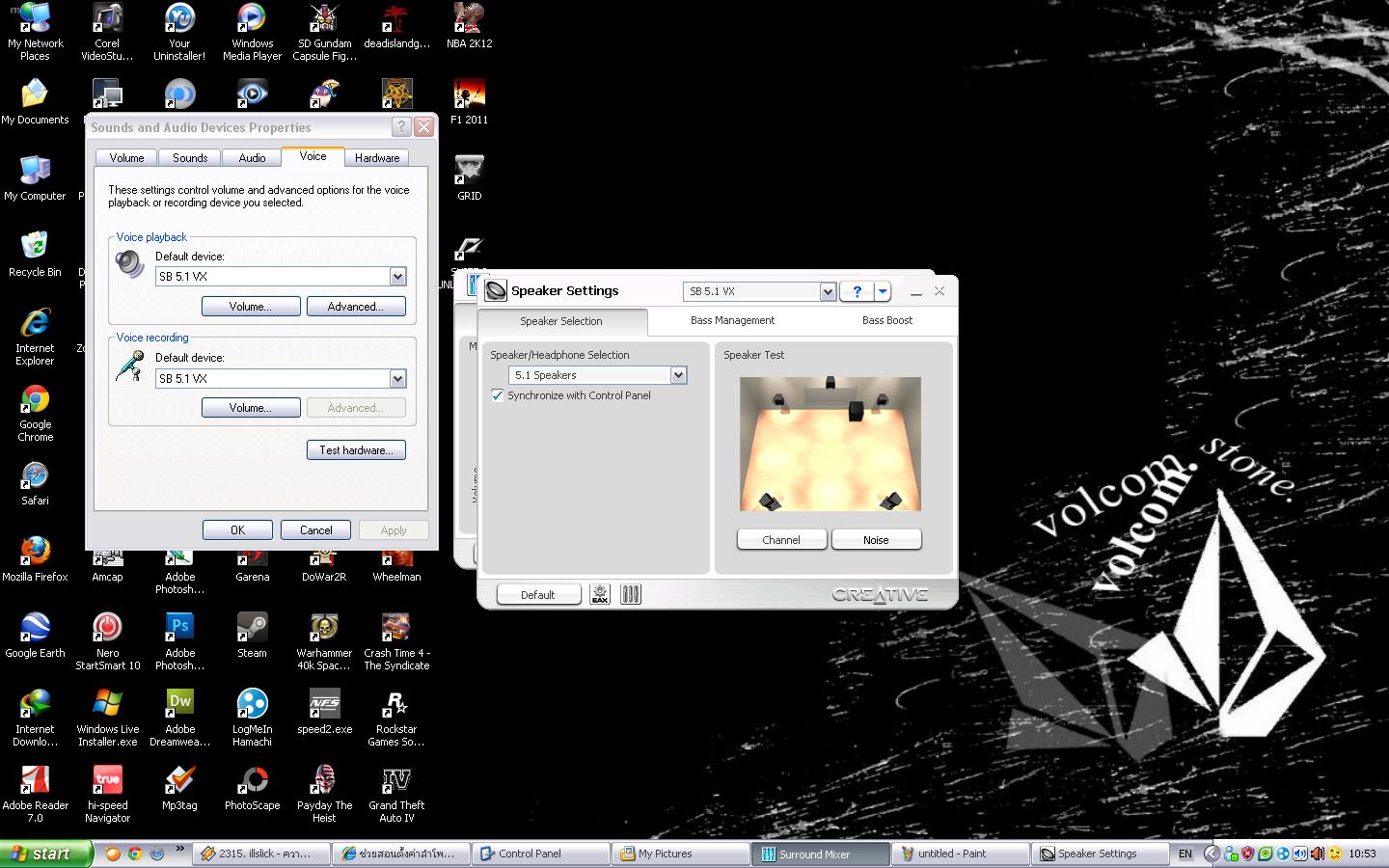
Task: Expand the help button's blue arrow menu
Action: [x=883, y=291]
